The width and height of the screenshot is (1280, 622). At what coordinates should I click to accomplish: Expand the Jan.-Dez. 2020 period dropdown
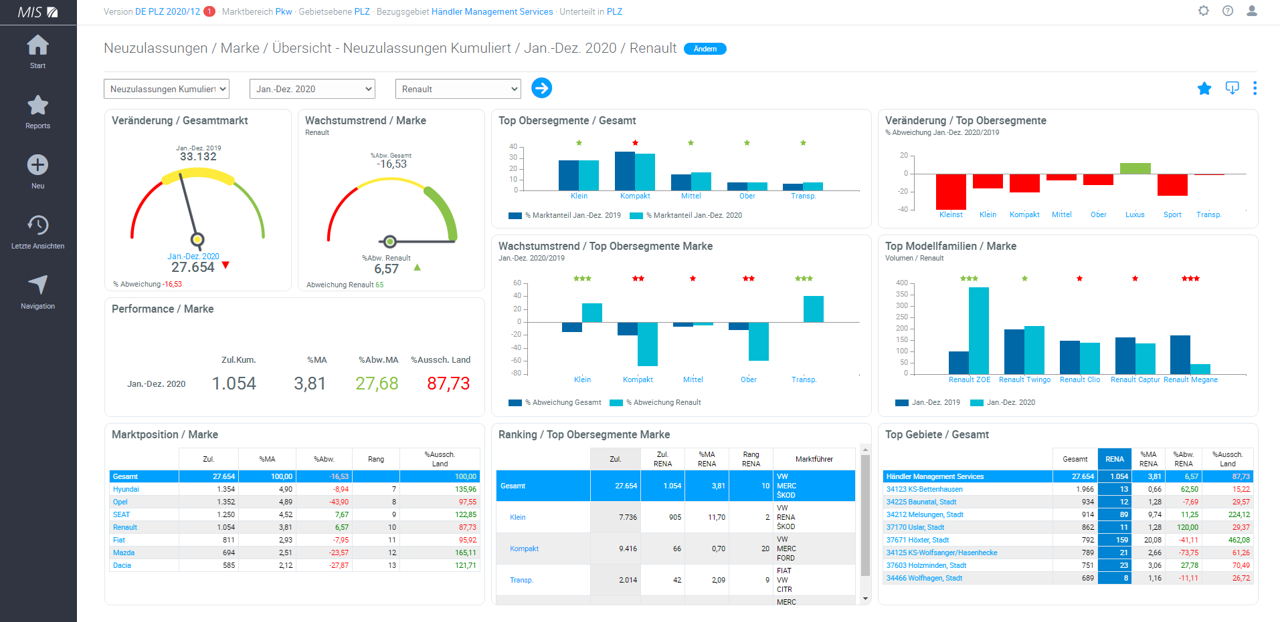(312, 89)
